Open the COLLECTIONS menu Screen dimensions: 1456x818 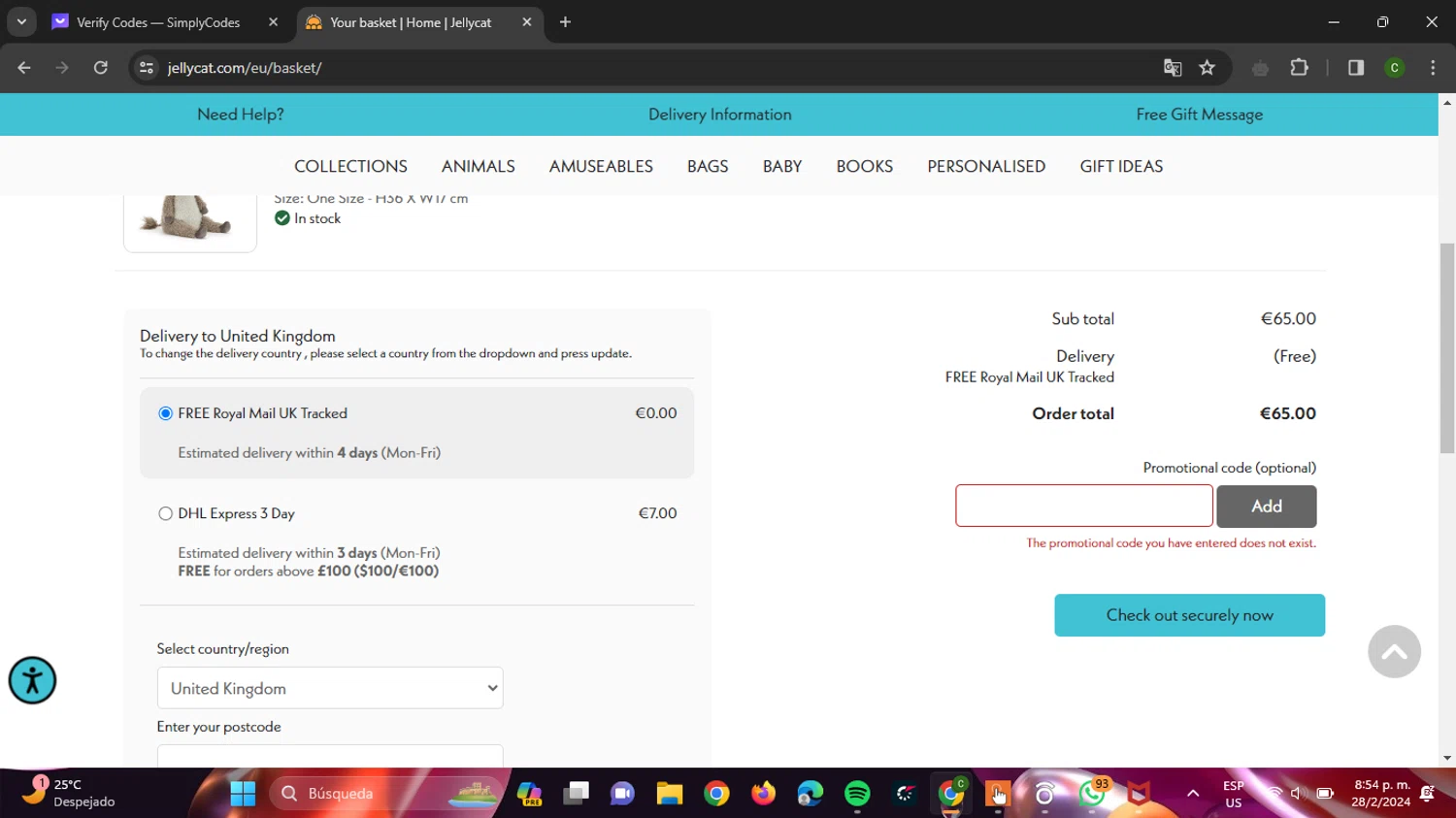point(350,166)
